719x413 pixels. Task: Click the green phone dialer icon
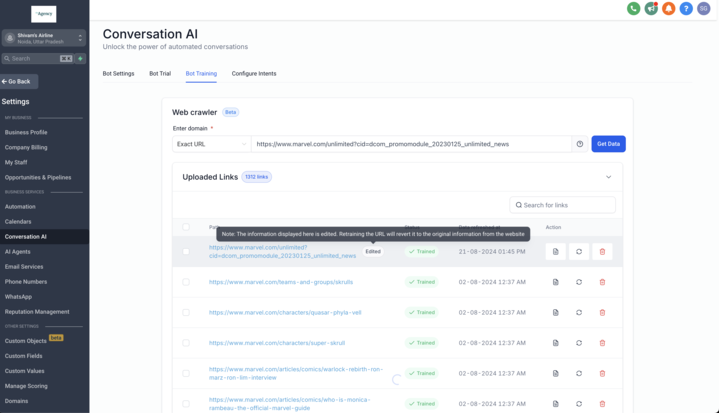pyautogui.click(x=633, y=9)
